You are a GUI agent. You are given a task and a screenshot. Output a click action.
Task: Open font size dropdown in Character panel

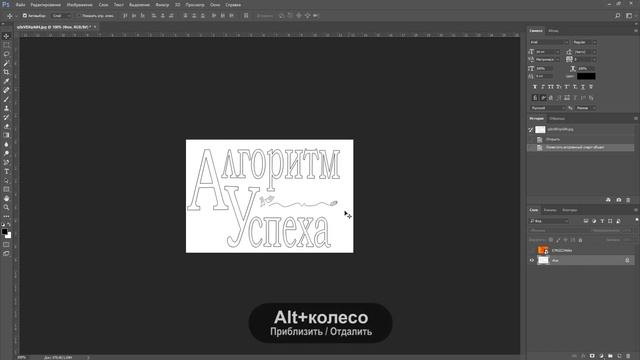pyautogui.click(x=548, y=52)
